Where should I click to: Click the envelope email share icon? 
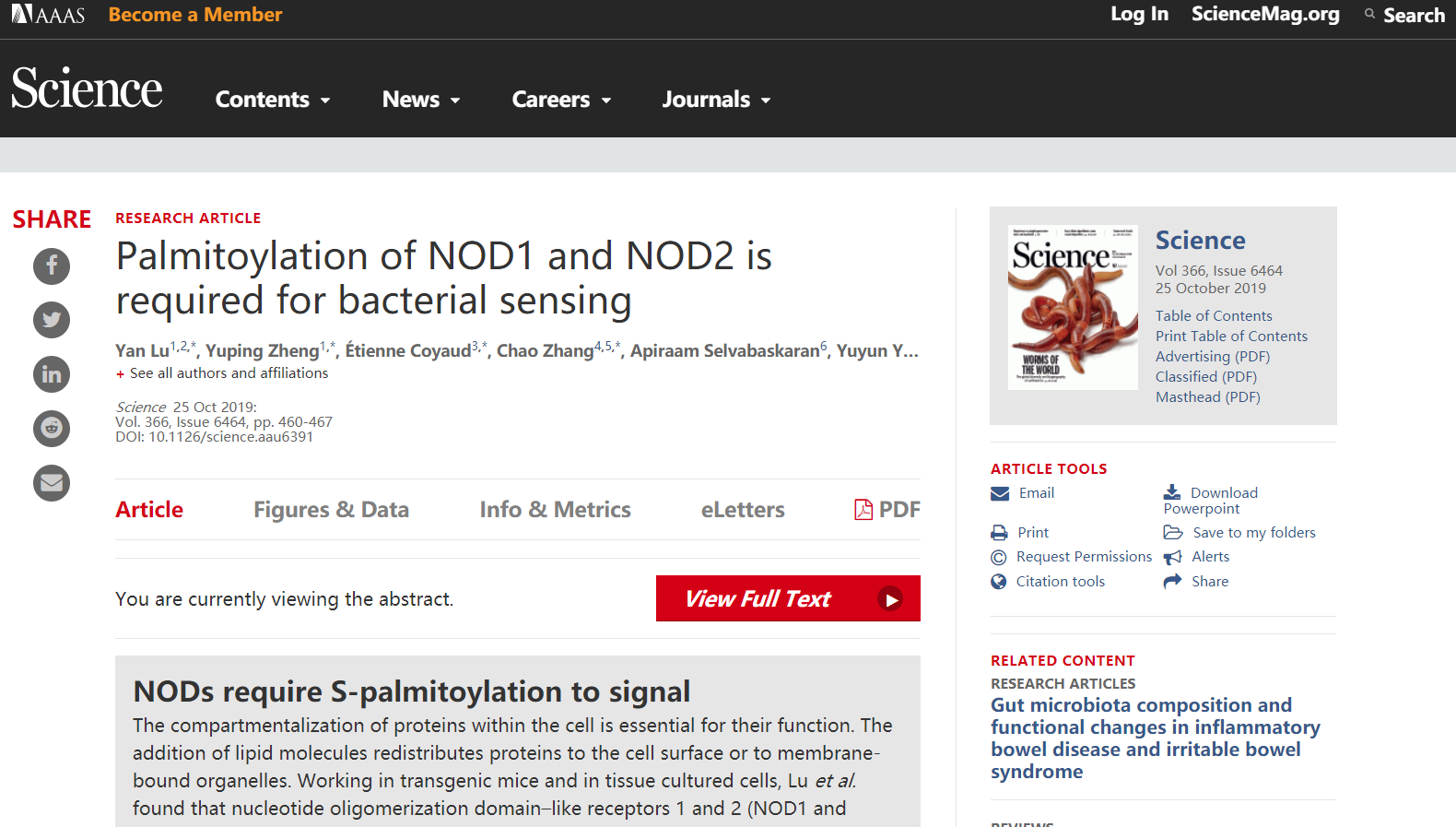[52, 483]
